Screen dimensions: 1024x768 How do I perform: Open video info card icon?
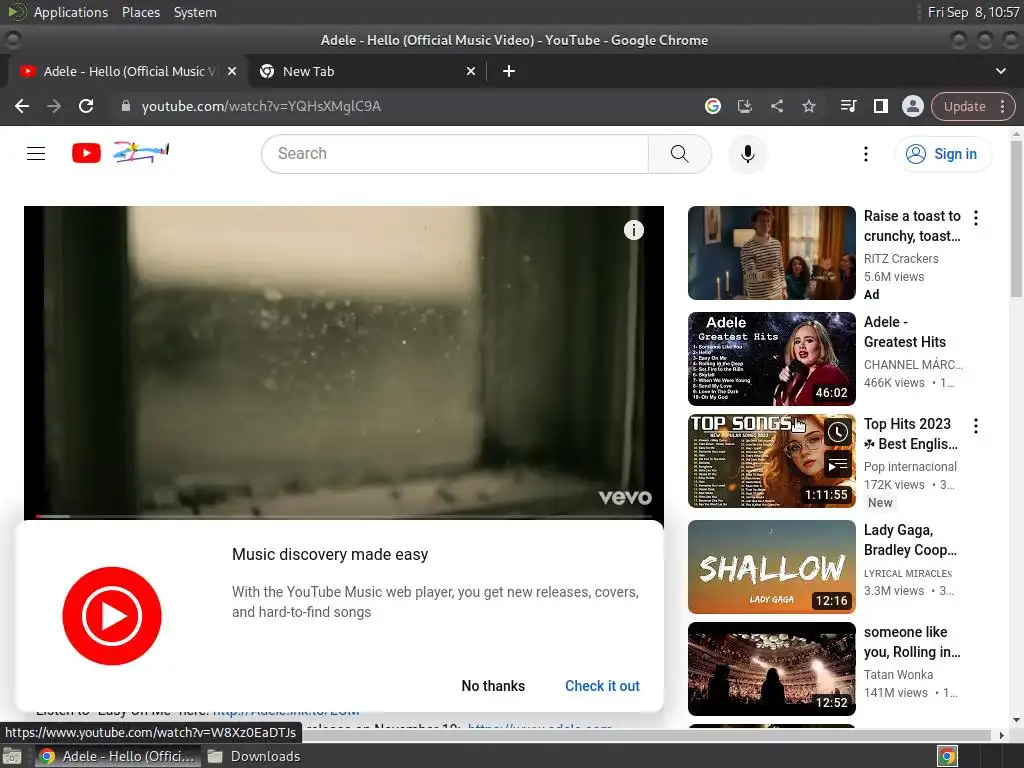click(x=633, y=230)
